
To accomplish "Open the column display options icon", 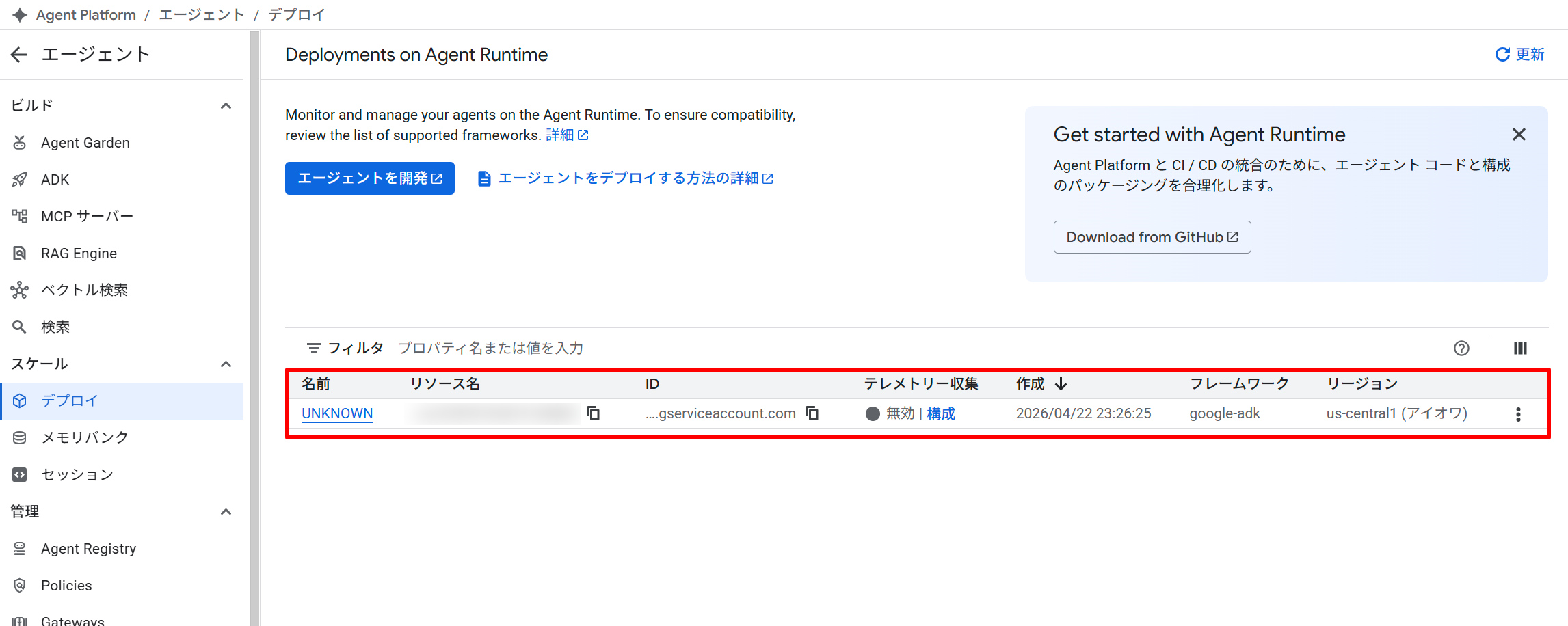I will (1520, 349).
